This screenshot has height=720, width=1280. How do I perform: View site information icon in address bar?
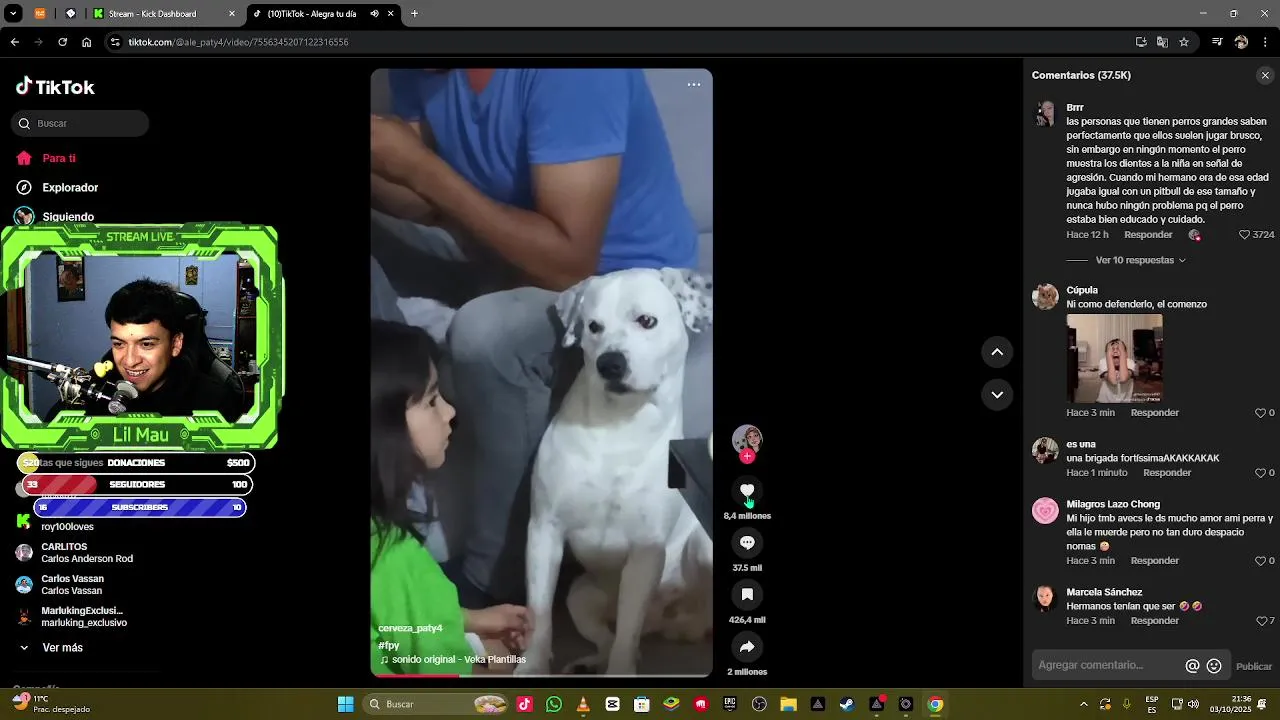tap(115, 42)
